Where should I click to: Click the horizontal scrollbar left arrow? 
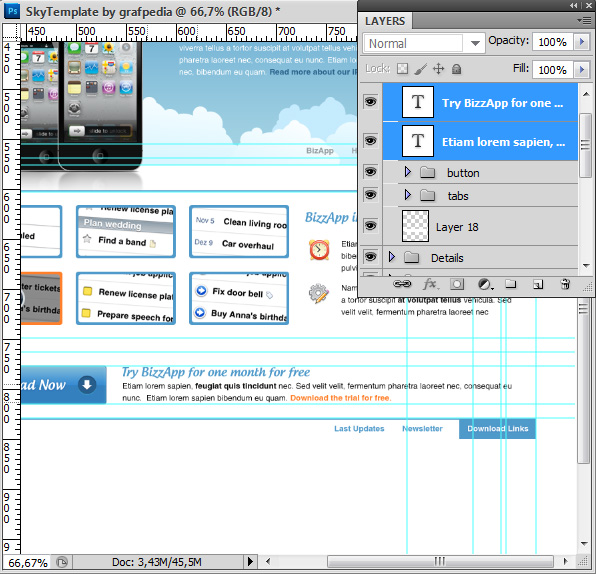[x=268, y=561]
